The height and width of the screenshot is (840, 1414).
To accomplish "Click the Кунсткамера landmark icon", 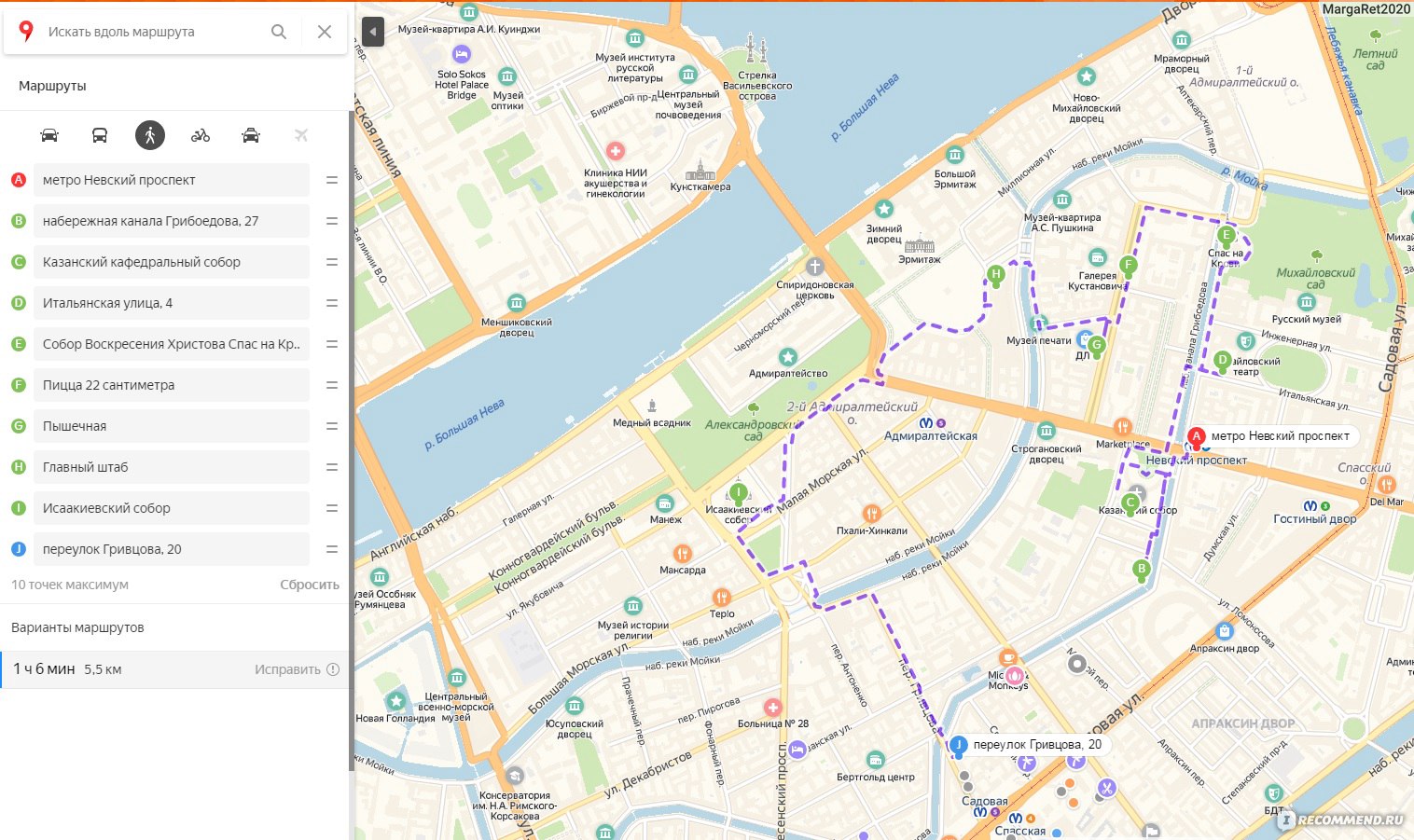I will click(x=700, y=170).
